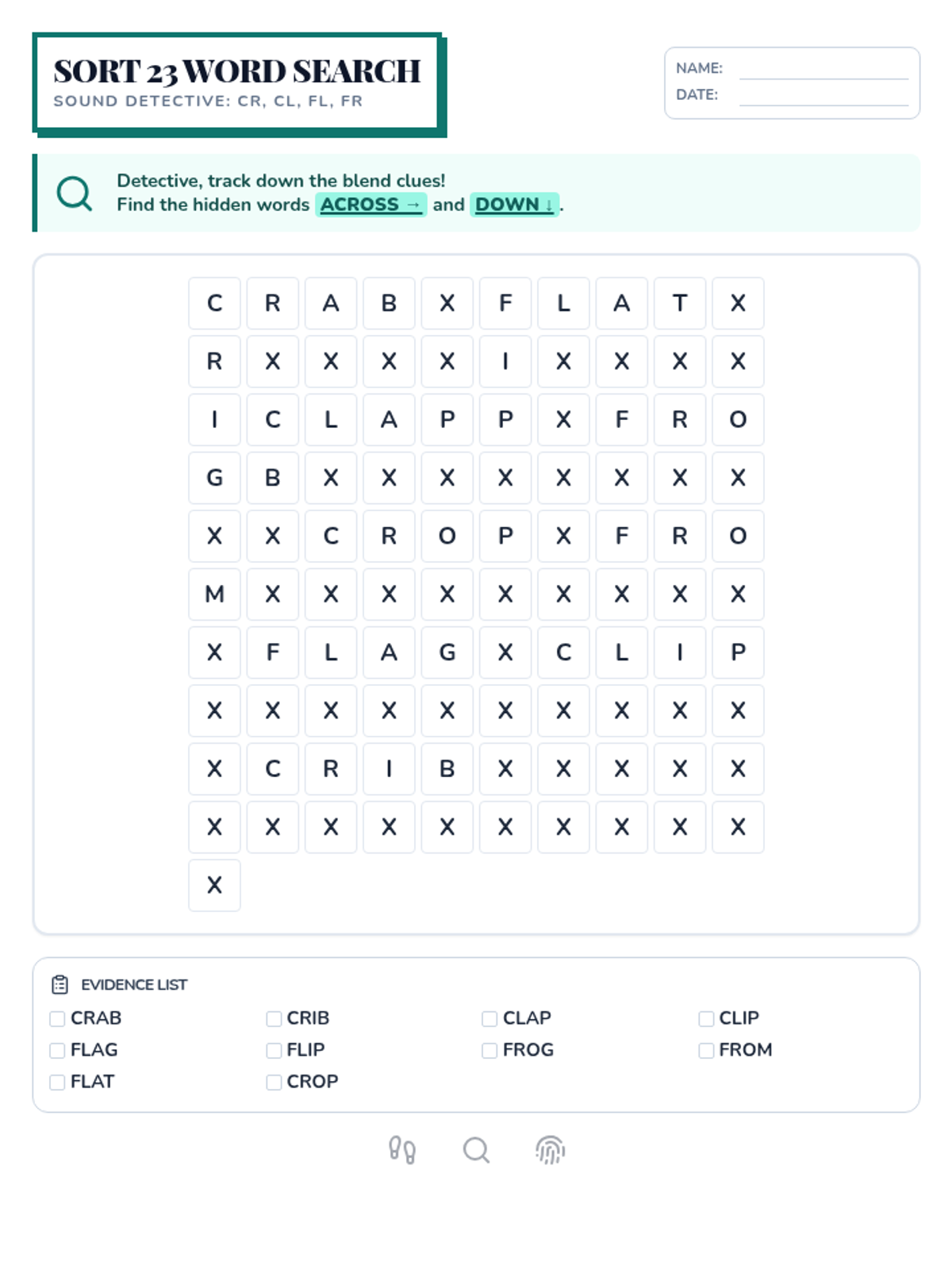
Task: Mark FLIP as found in evidence list
Action: [x=274, y=1050]
